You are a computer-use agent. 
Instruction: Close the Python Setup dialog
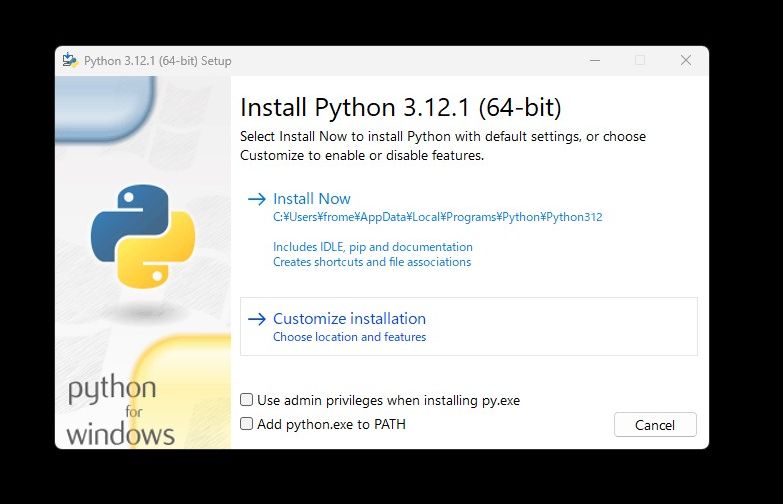(686, 60)
